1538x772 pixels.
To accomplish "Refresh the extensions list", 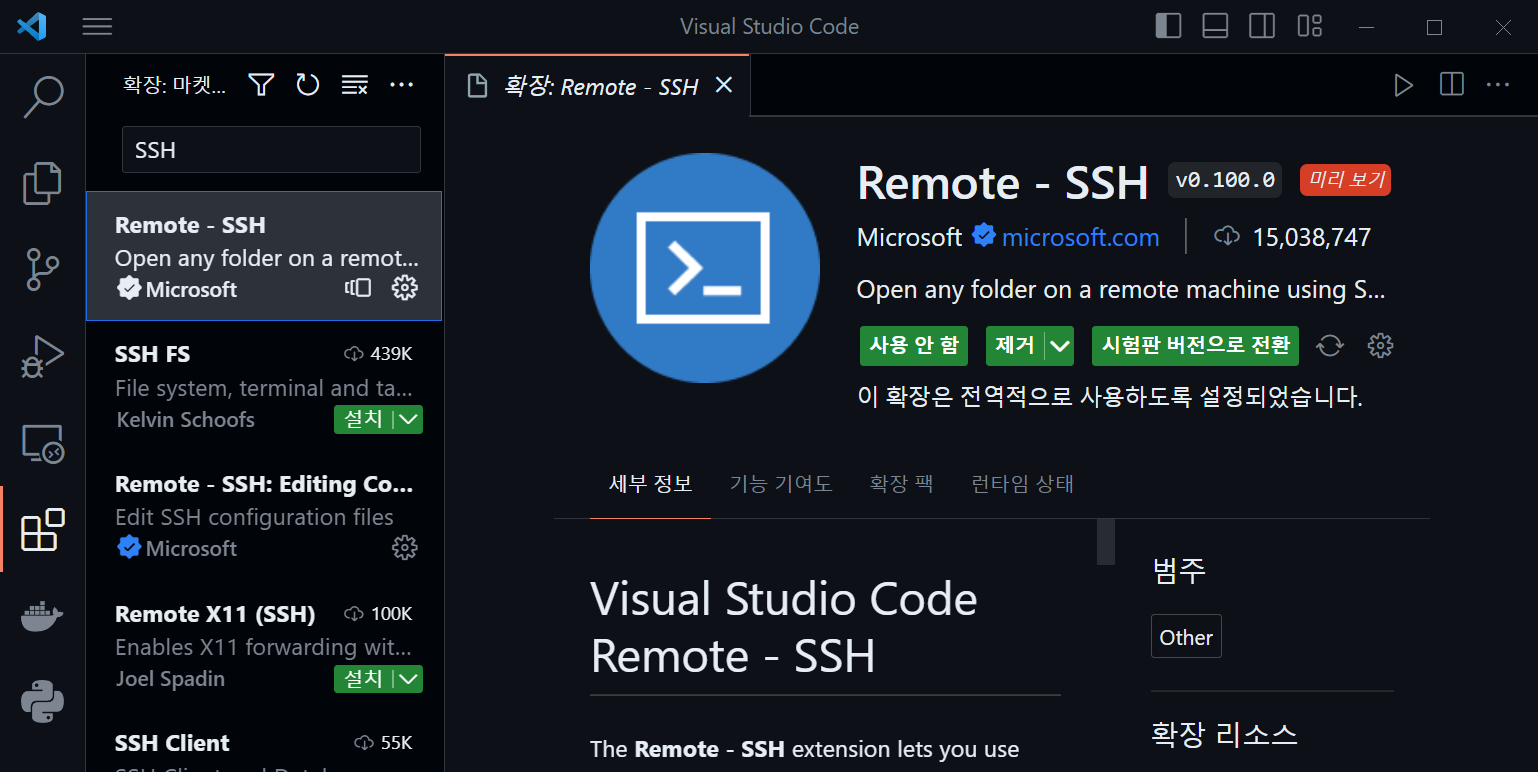I will 308,85.
